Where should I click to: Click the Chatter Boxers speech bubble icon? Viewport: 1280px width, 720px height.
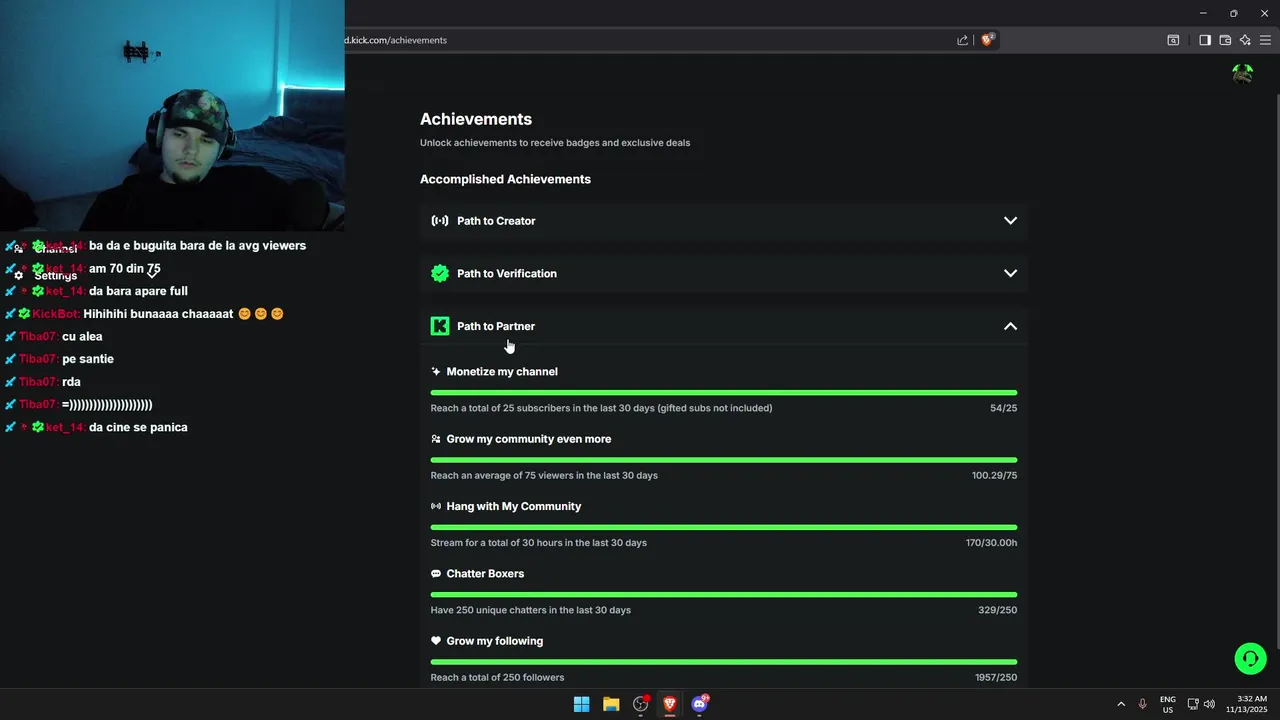point(436,574)
